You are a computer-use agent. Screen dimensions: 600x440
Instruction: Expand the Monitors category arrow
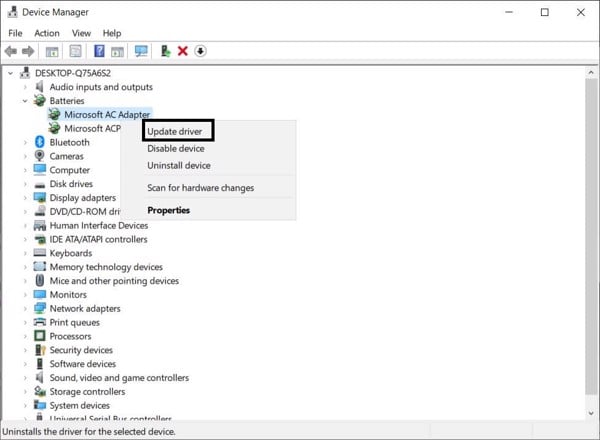[25, 295]
